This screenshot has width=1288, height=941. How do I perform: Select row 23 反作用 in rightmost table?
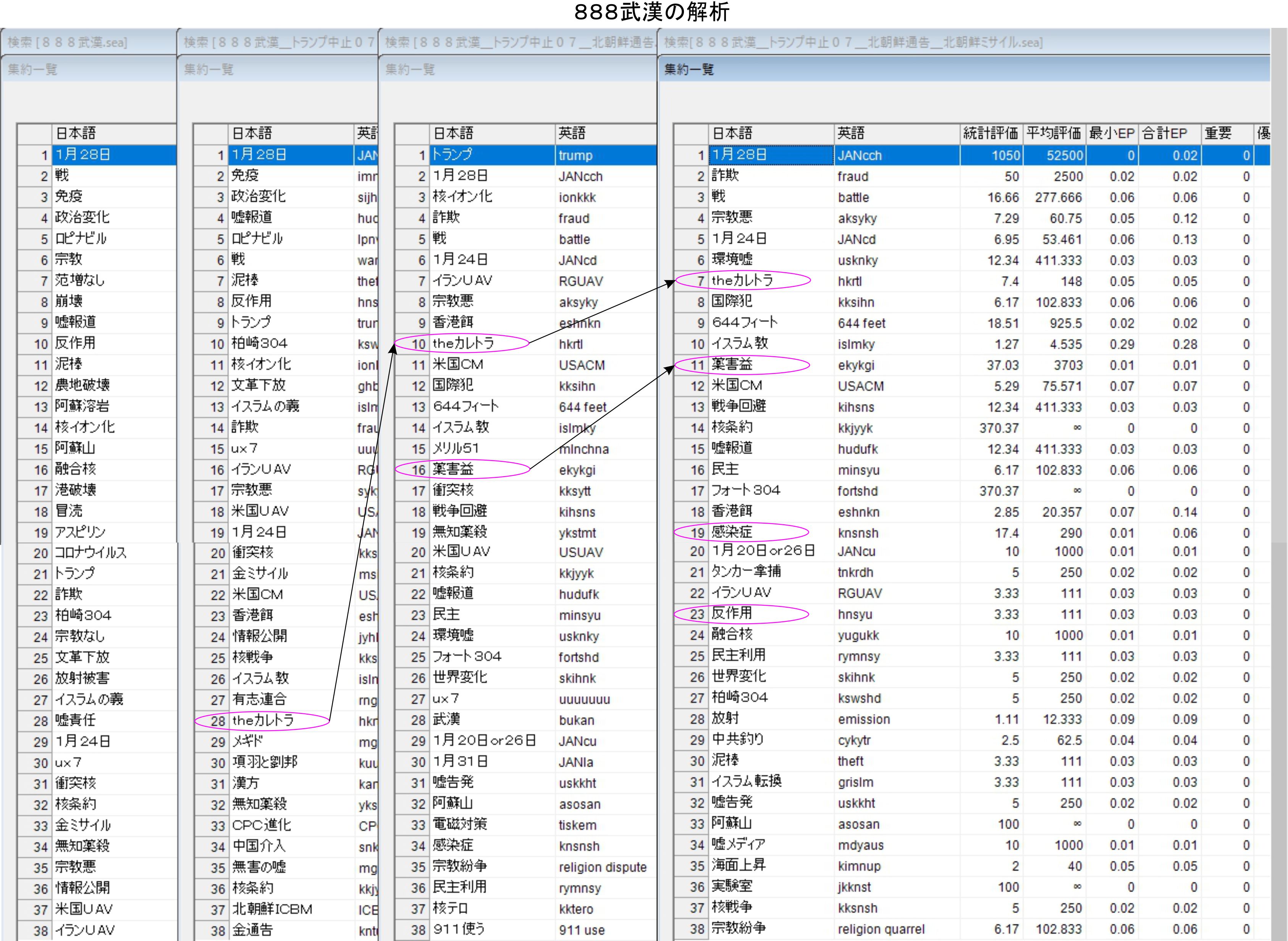tap(732, 613)
